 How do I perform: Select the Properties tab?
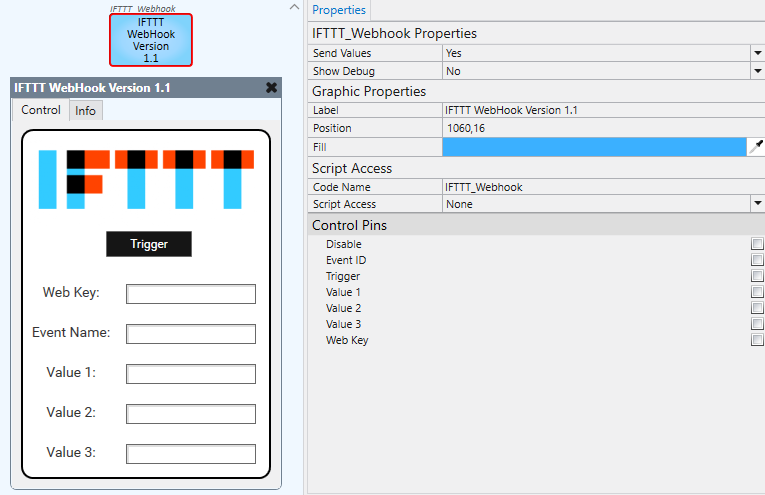coord(339,10)
